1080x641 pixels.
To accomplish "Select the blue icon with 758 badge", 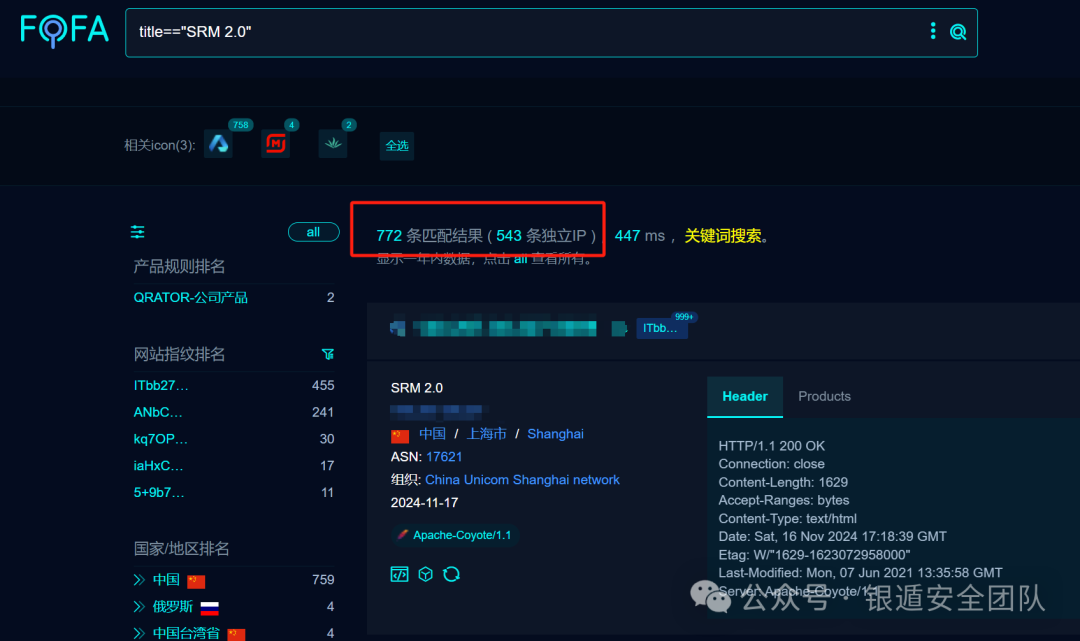I will tap(218, 144).
